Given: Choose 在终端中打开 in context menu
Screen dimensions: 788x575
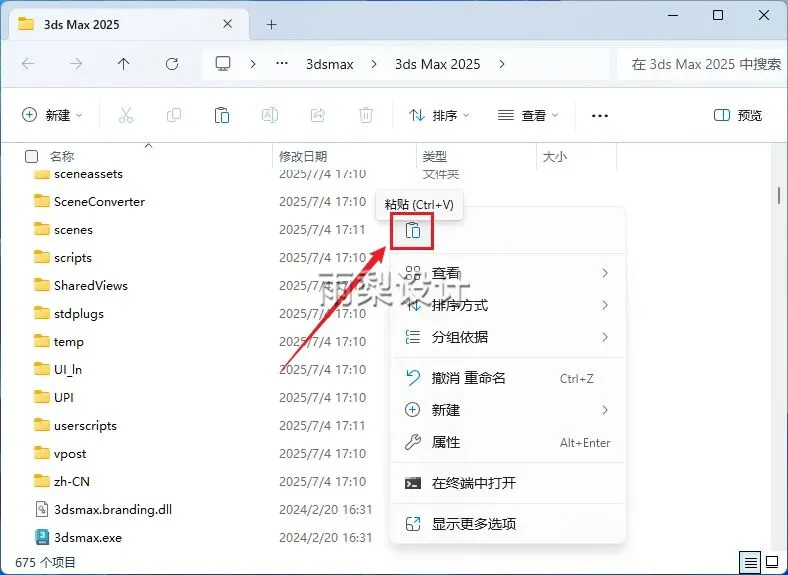Looking at the screenshot, I should tap(508, 483).
